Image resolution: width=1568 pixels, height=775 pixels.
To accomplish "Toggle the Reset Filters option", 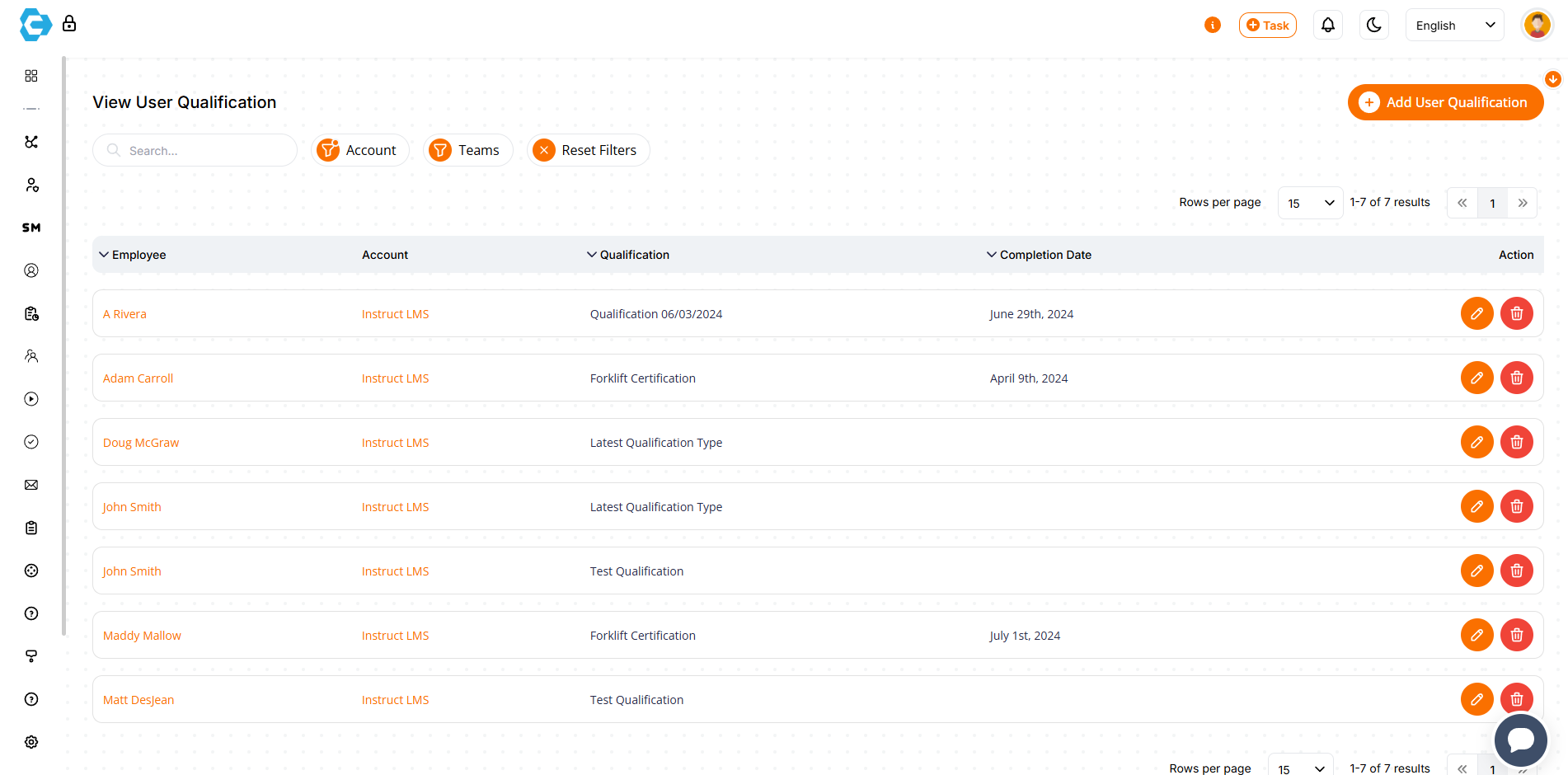I will pyautogui.click(x=588, y=150).
